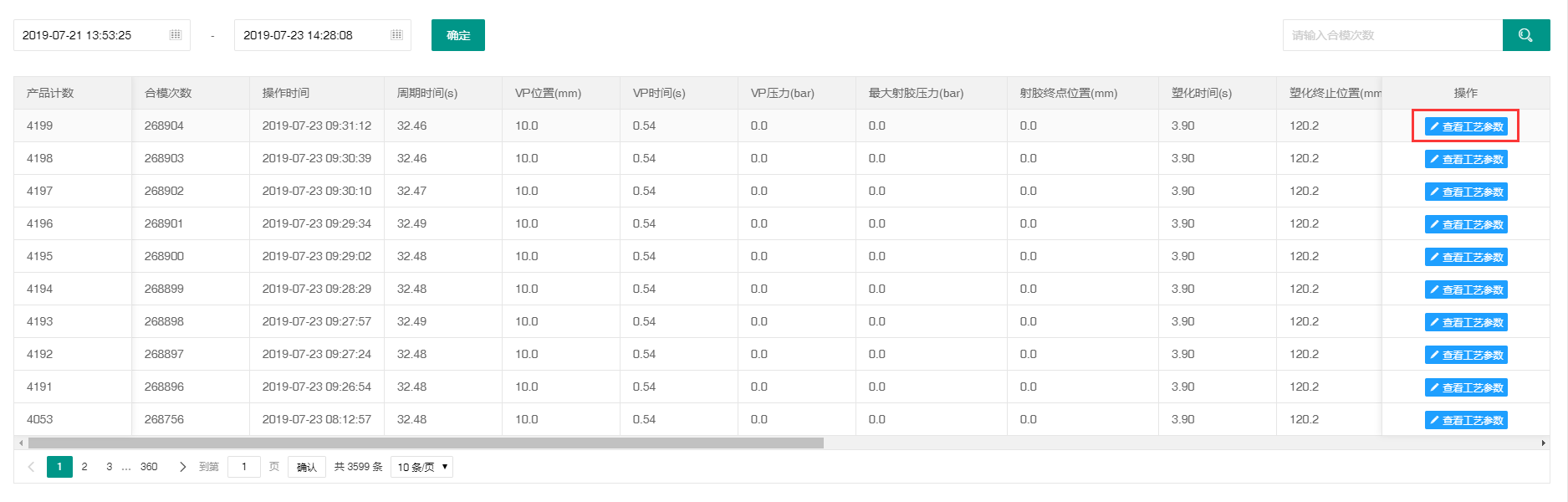Focus the 请输入合模次数 search input
Image resolution: width=1568 pixels, height=502 pixels.
pos(1392,35)
